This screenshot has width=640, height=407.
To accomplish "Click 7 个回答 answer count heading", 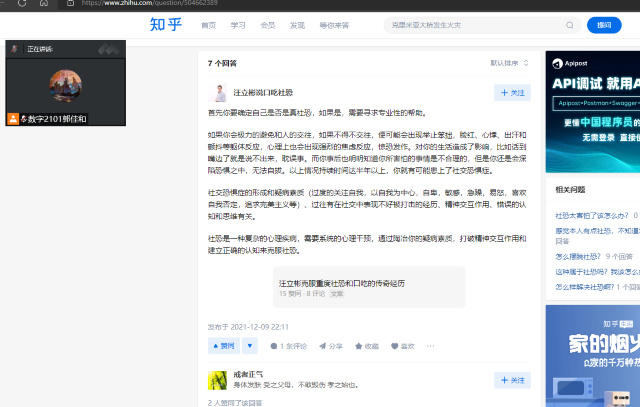I will click(222, 63).
